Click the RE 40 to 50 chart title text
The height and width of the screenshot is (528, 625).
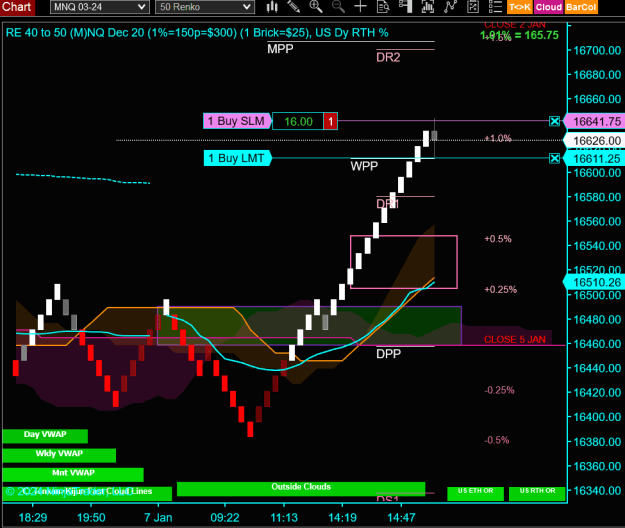(197, 33)
